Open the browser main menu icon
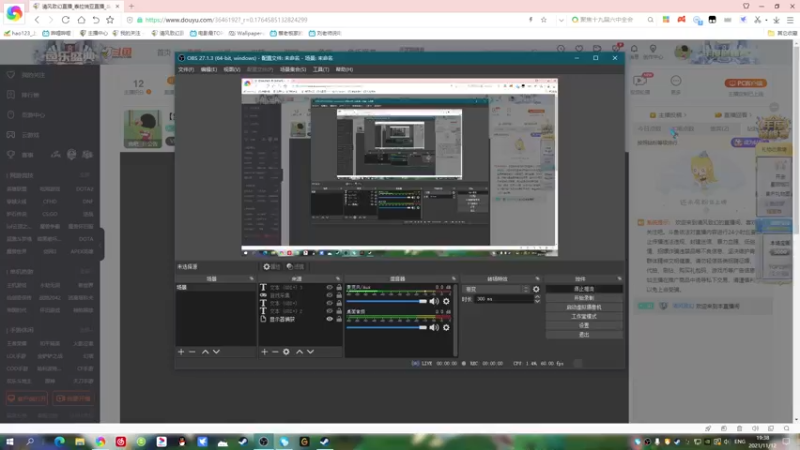This screenshot has width=800, height=450. point(790,20)
